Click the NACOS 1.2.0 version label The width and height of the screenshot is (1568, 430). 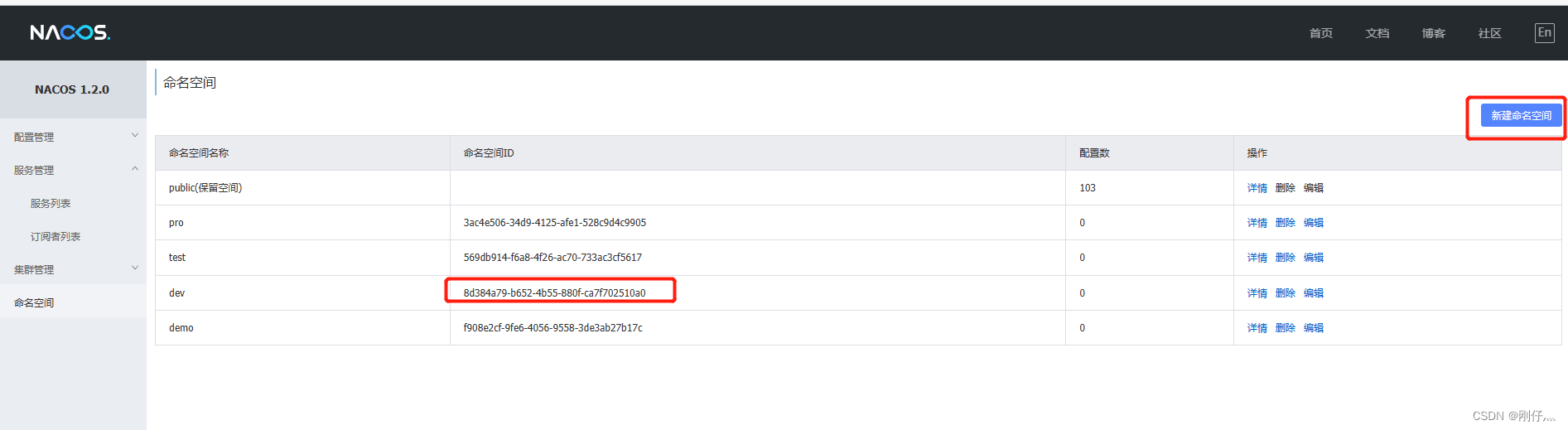click(72, 89)
